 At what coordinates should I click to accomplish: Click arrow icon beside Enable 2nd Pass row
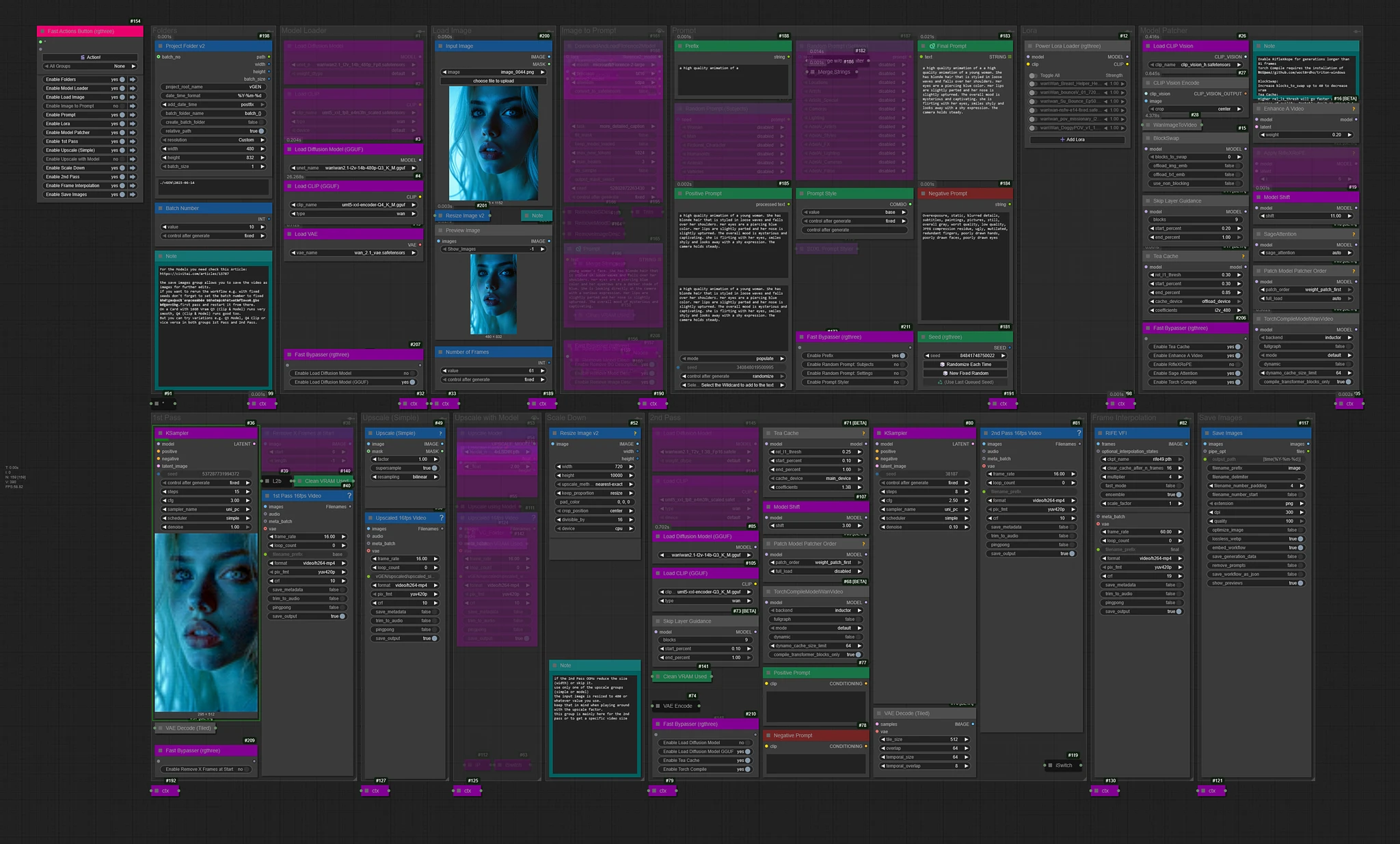(133, 176)
